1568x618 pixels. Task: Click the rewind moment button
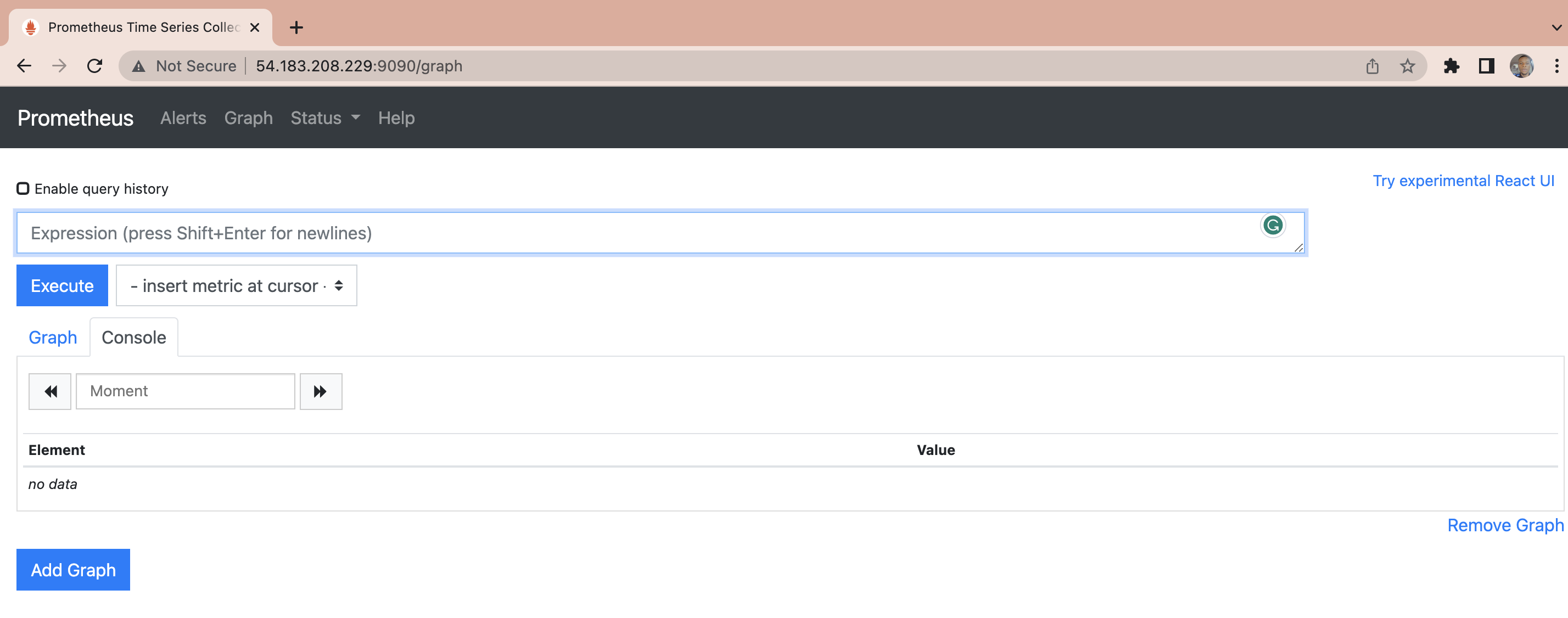click(50, 391)
